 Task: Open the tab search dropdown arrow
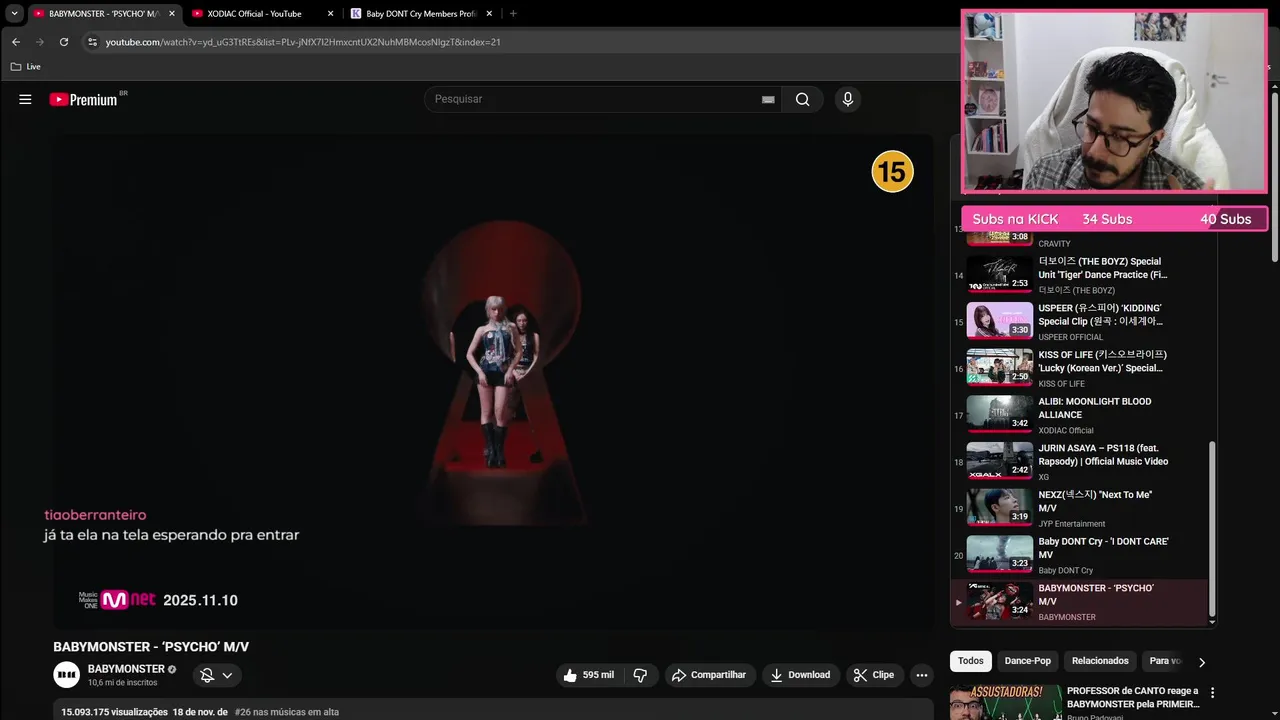14,14
